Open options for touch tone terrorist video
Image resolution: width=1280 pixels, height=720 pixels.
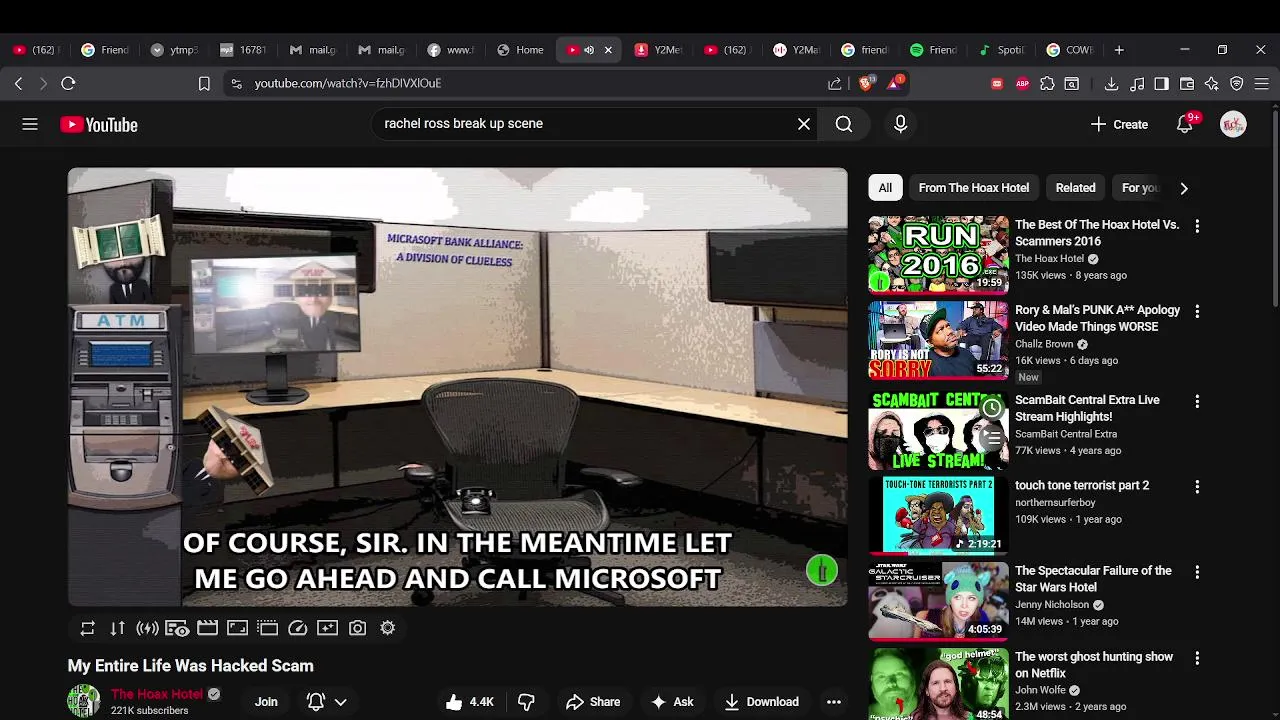click(1197, 487)
